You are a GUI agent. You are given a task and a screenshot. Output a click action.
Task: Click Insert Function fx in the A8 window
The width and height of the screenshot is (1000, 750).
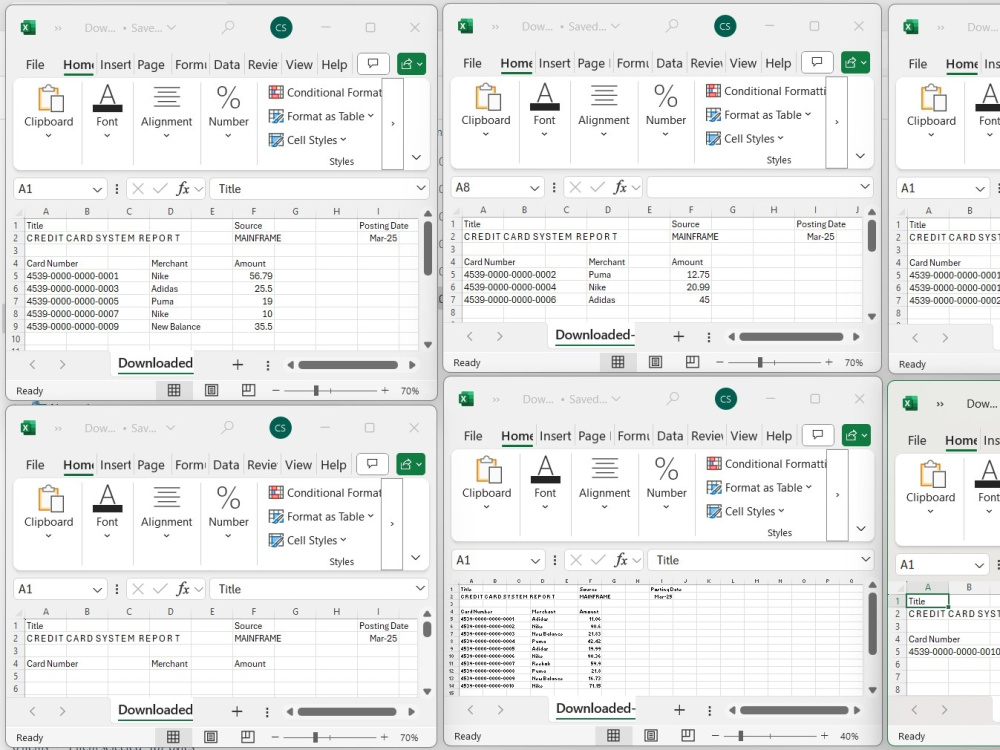621,188
